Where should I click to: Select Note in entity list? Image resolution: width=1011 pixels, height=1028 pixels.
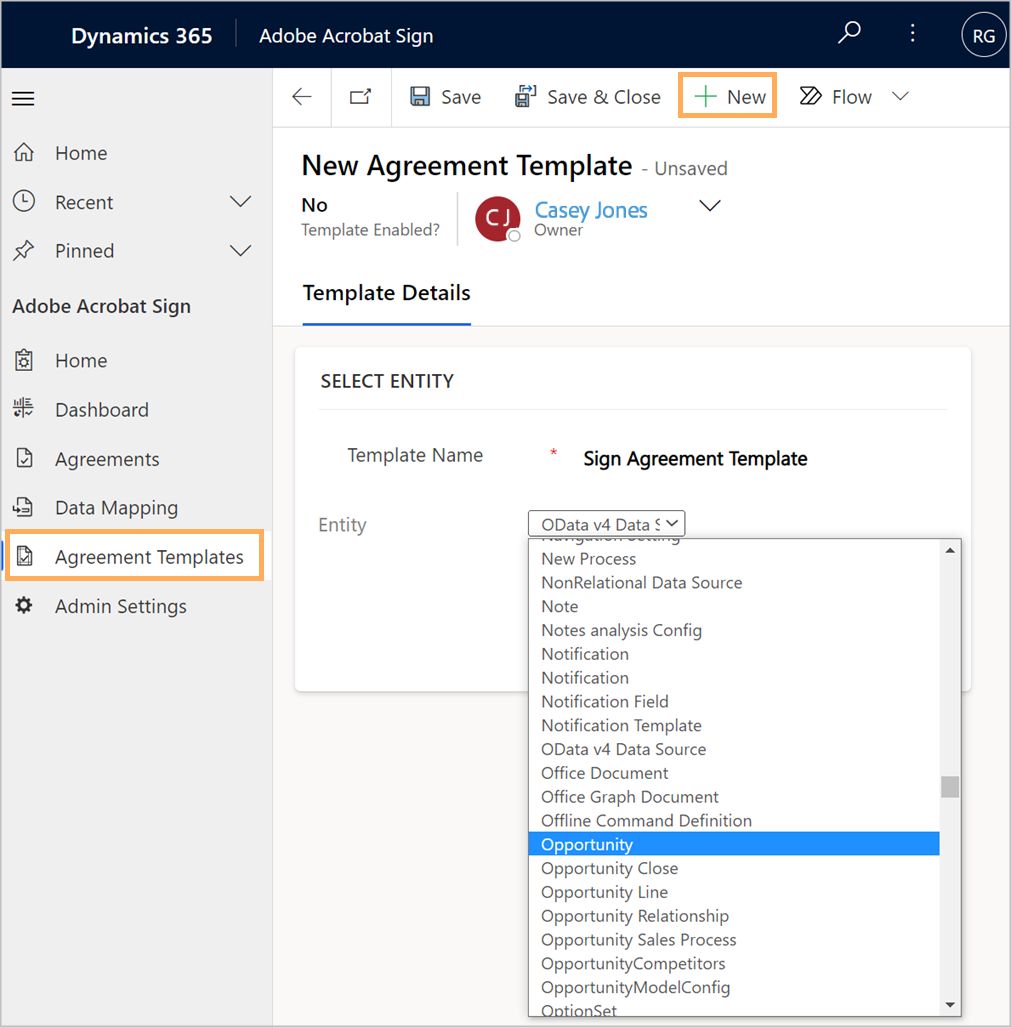coord(734,606)
